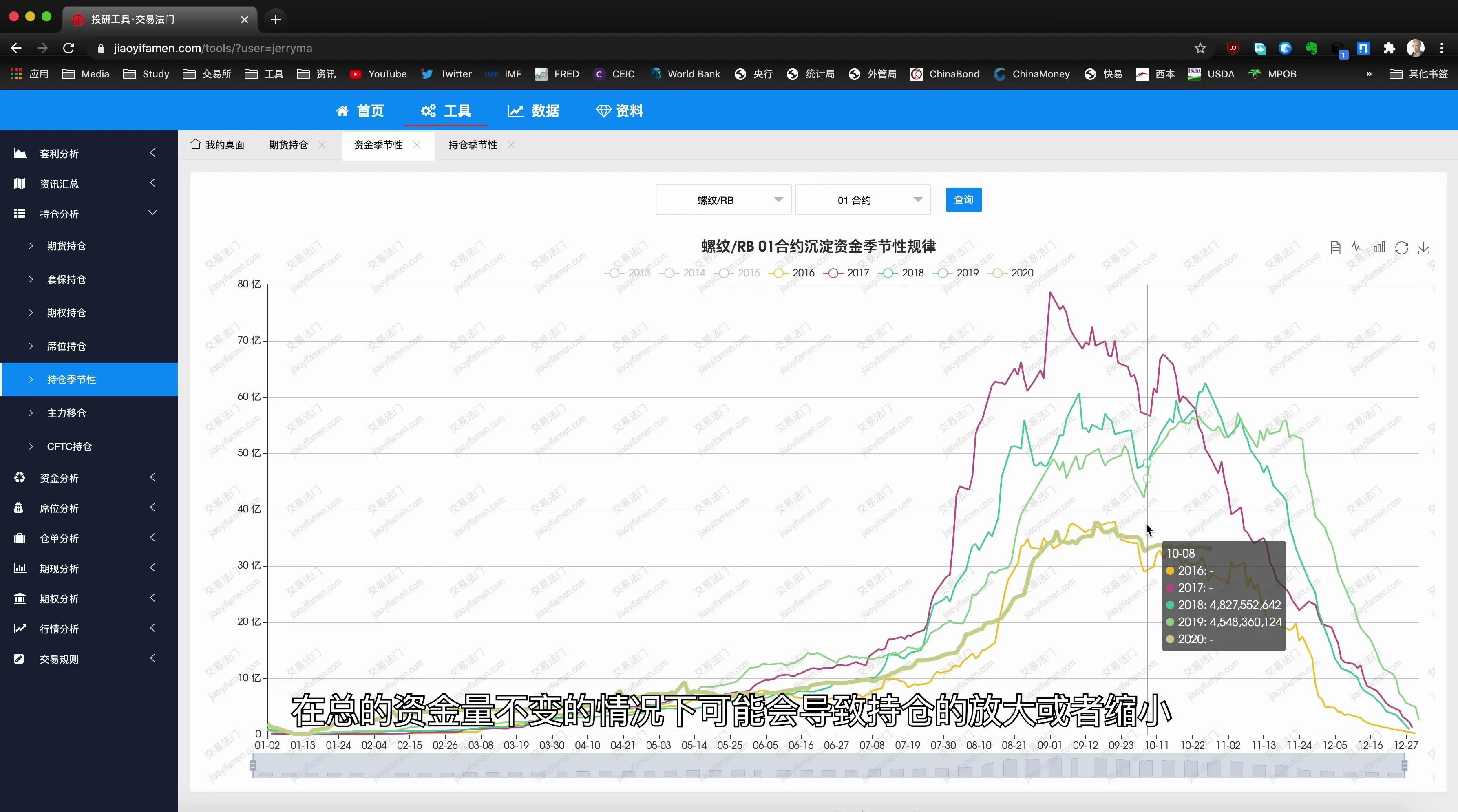The image size is (1458, 812).
Task: Open the 螺纹/RB product dropdown
Action: (723, 200)
